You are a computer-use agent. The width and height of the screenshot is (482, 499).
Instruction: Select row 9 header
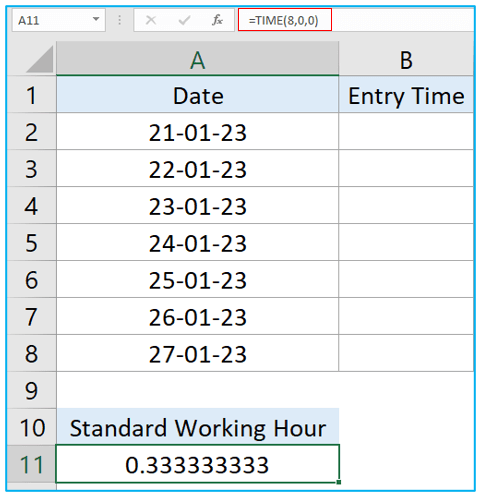32,390
